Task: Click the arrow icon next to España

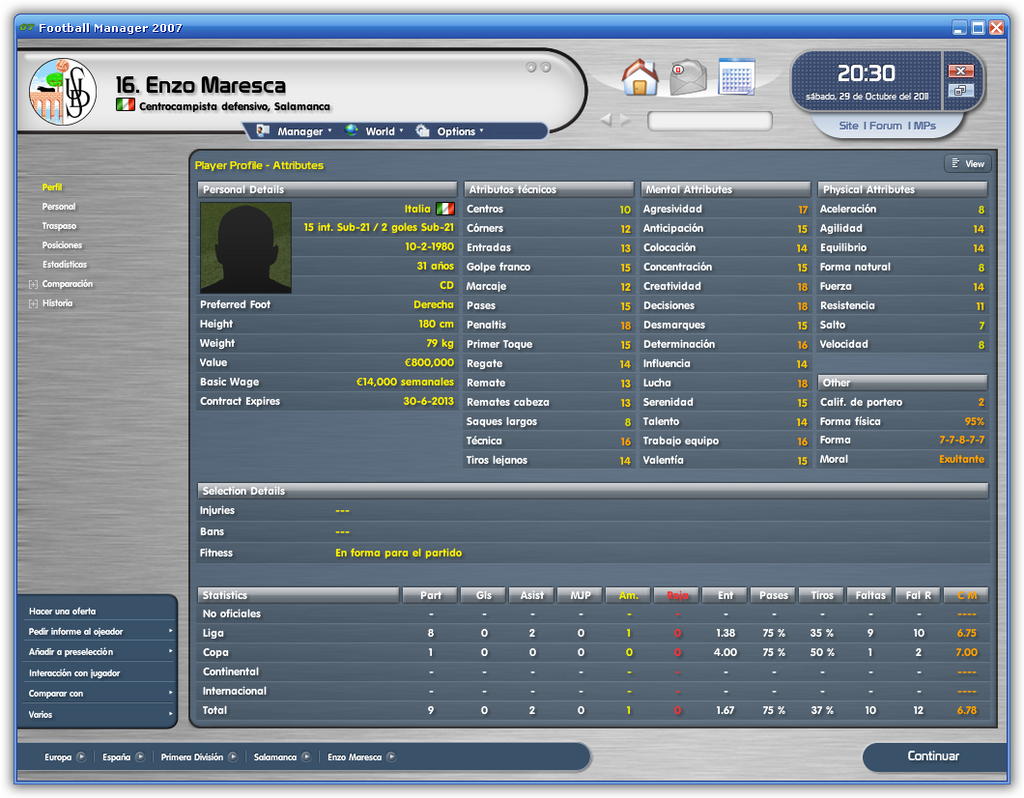Action: (140, 757)
